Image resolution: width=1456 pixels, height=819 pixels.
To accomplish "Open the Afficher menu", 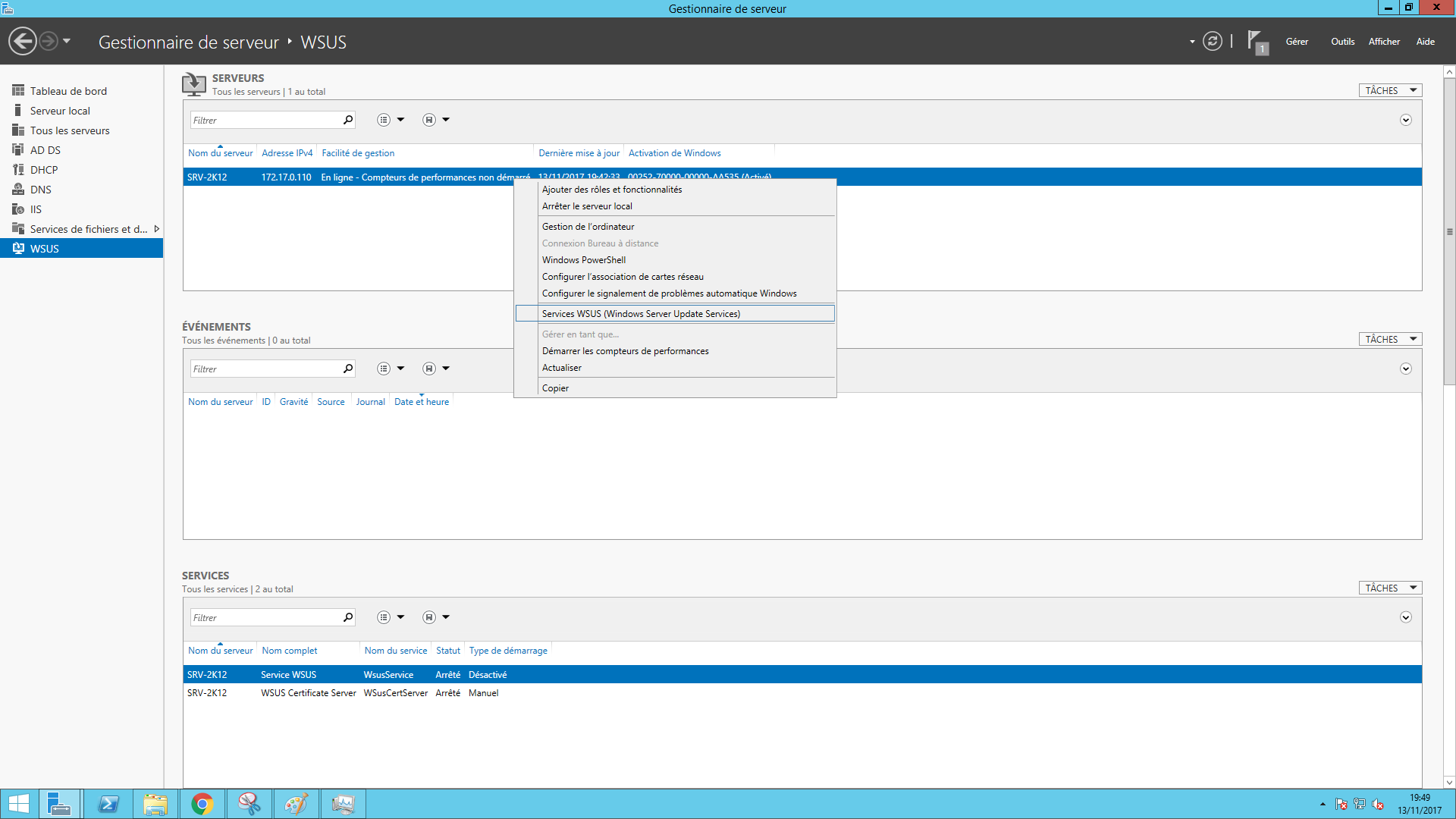I will [x=1384, y=42].
